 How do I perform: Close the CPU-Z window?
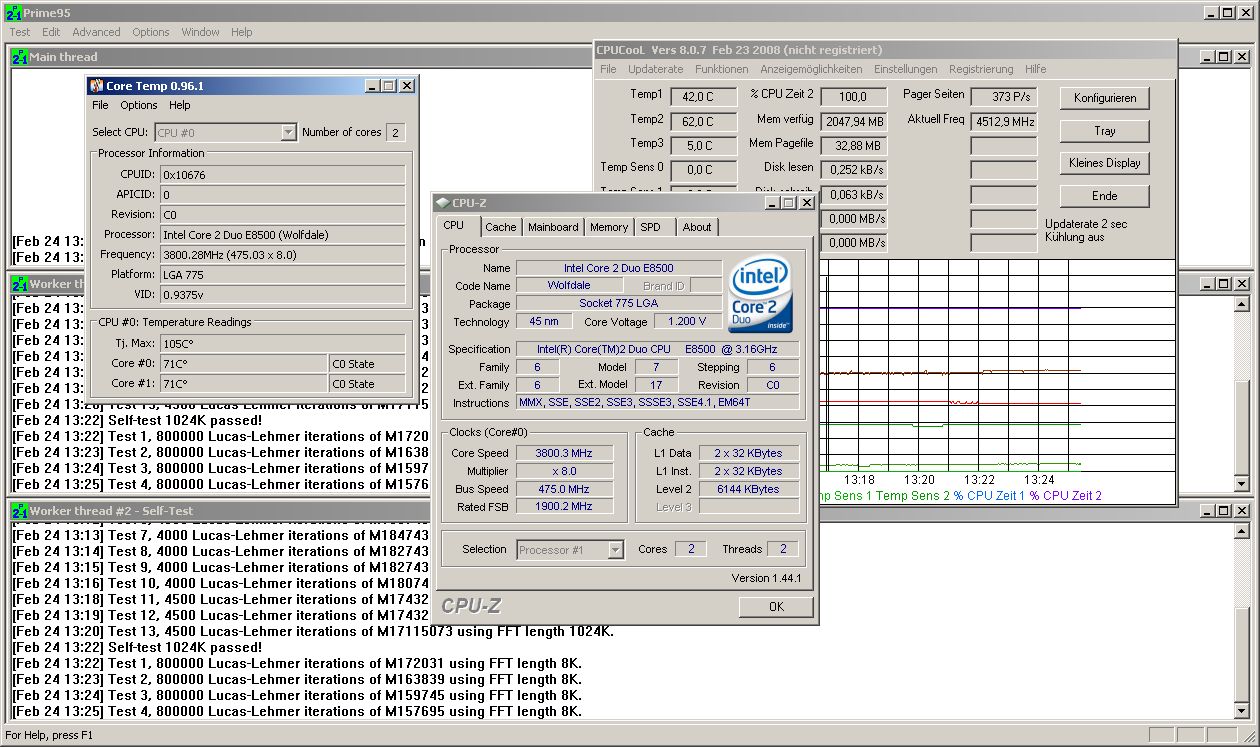coord(808,203)
